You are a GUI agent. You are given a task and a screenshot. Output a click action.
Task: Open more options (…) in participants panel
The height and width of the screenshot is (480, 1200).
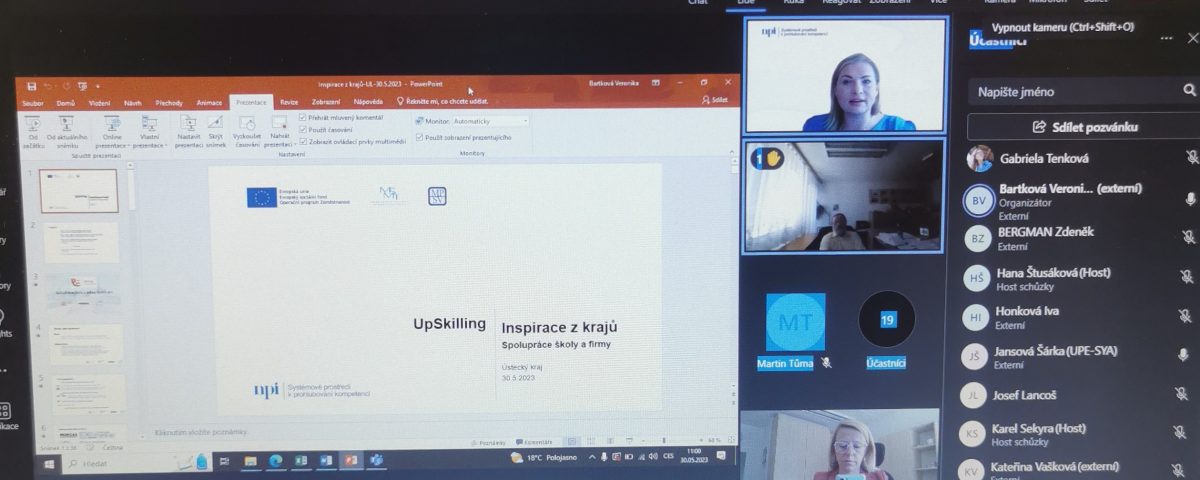coord(1166,38)
